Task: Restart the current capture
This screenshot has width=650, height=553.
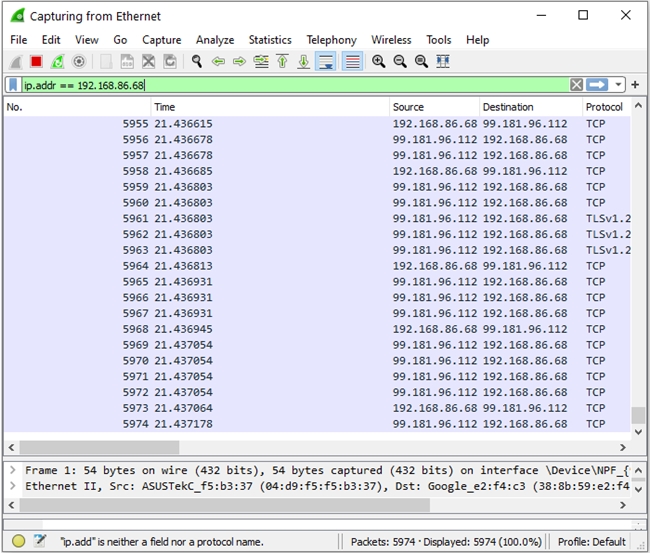Action: 57,62
